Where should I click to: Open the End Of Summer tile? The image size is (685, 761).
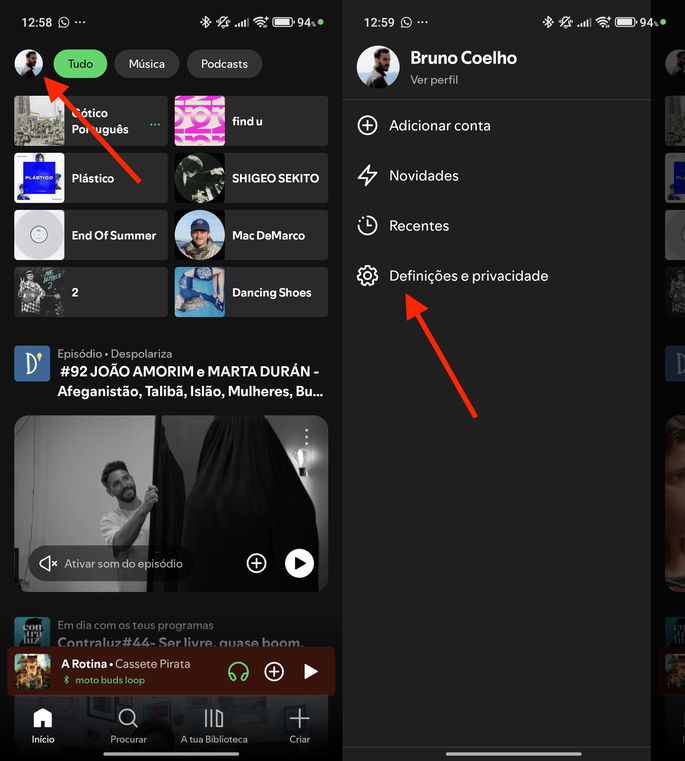pyautogui.click(x=91, y=235)
